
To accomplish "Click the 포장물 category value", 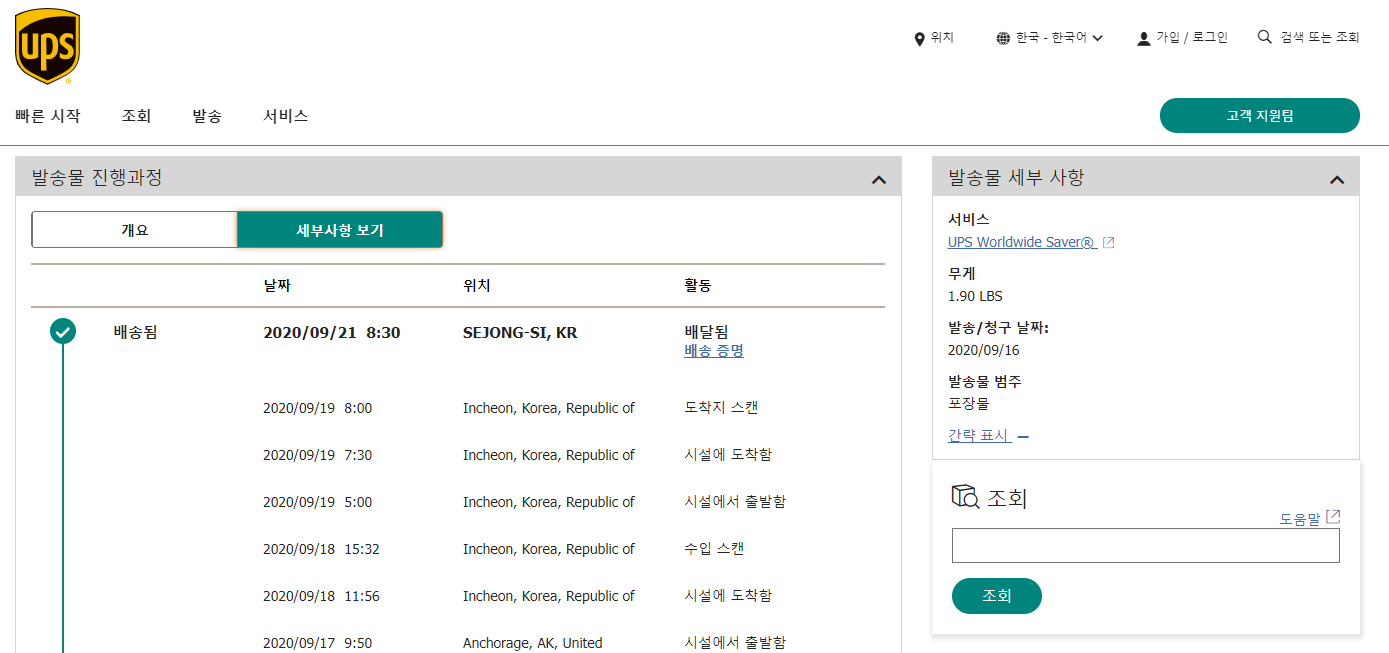I will click(969, 404).
